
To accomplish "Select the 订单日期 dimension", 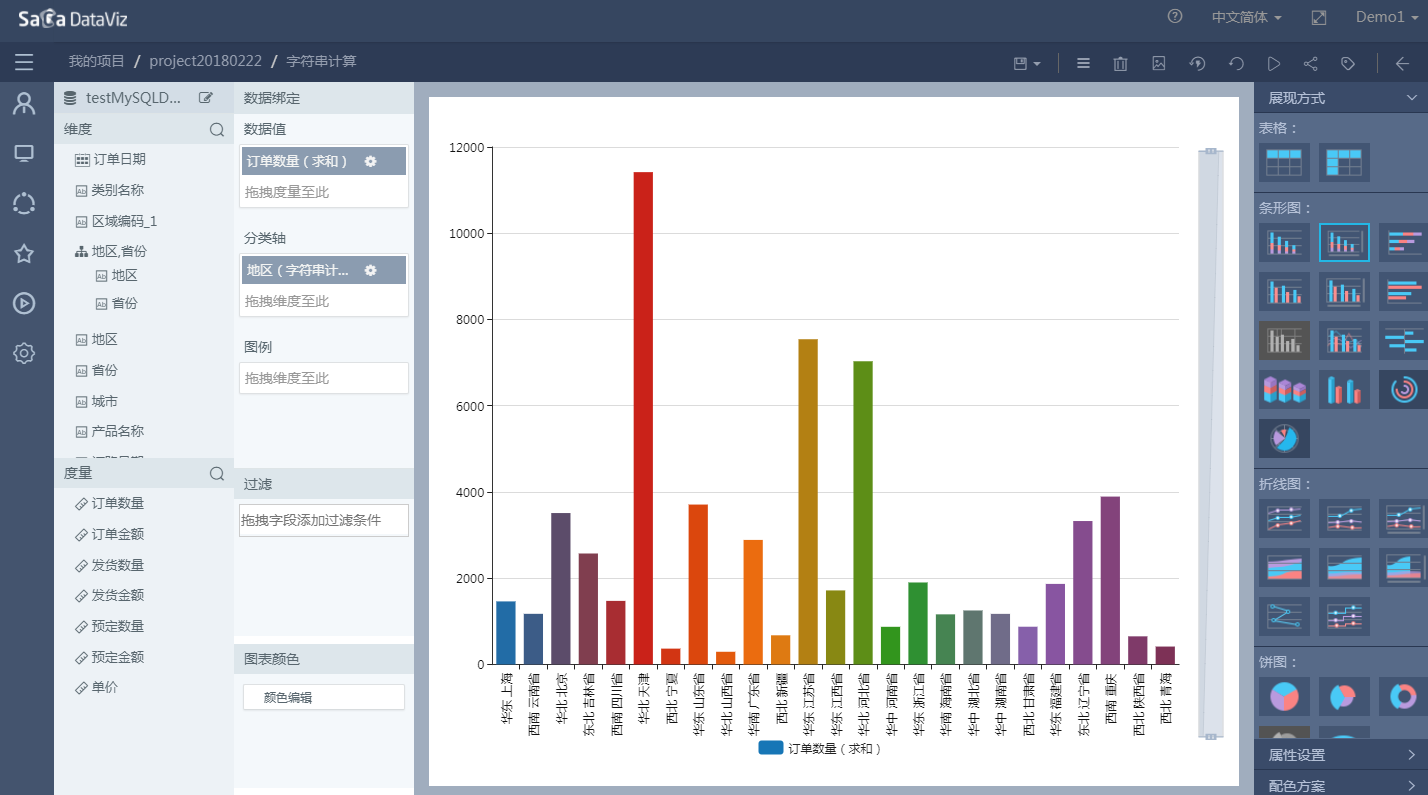I will tap(110, 159).
